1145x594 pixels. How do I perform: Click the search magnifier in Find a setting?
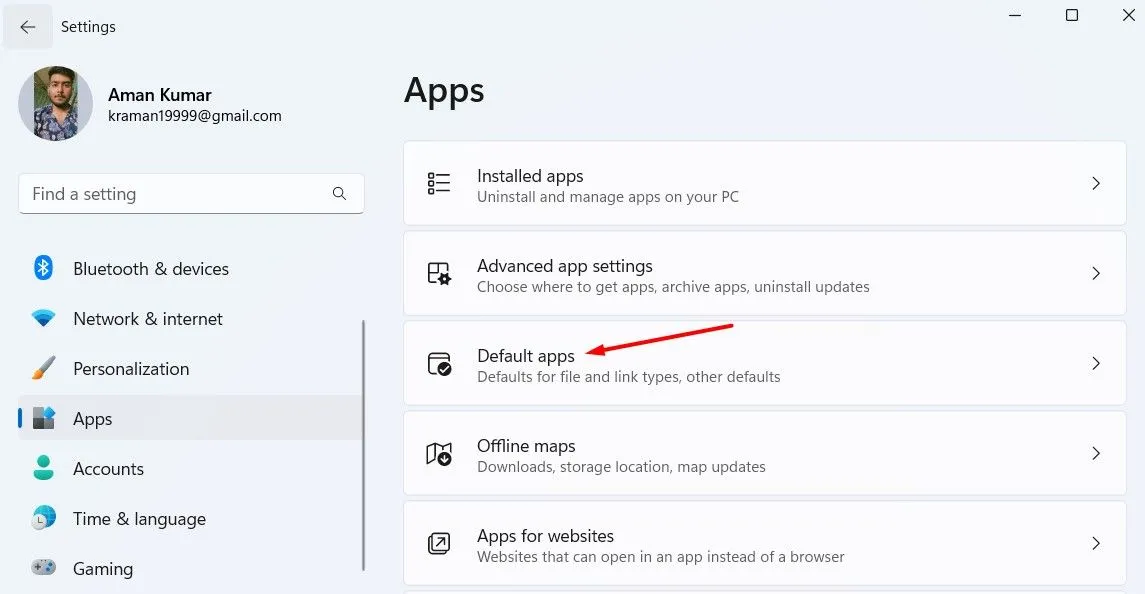(339, 193)
